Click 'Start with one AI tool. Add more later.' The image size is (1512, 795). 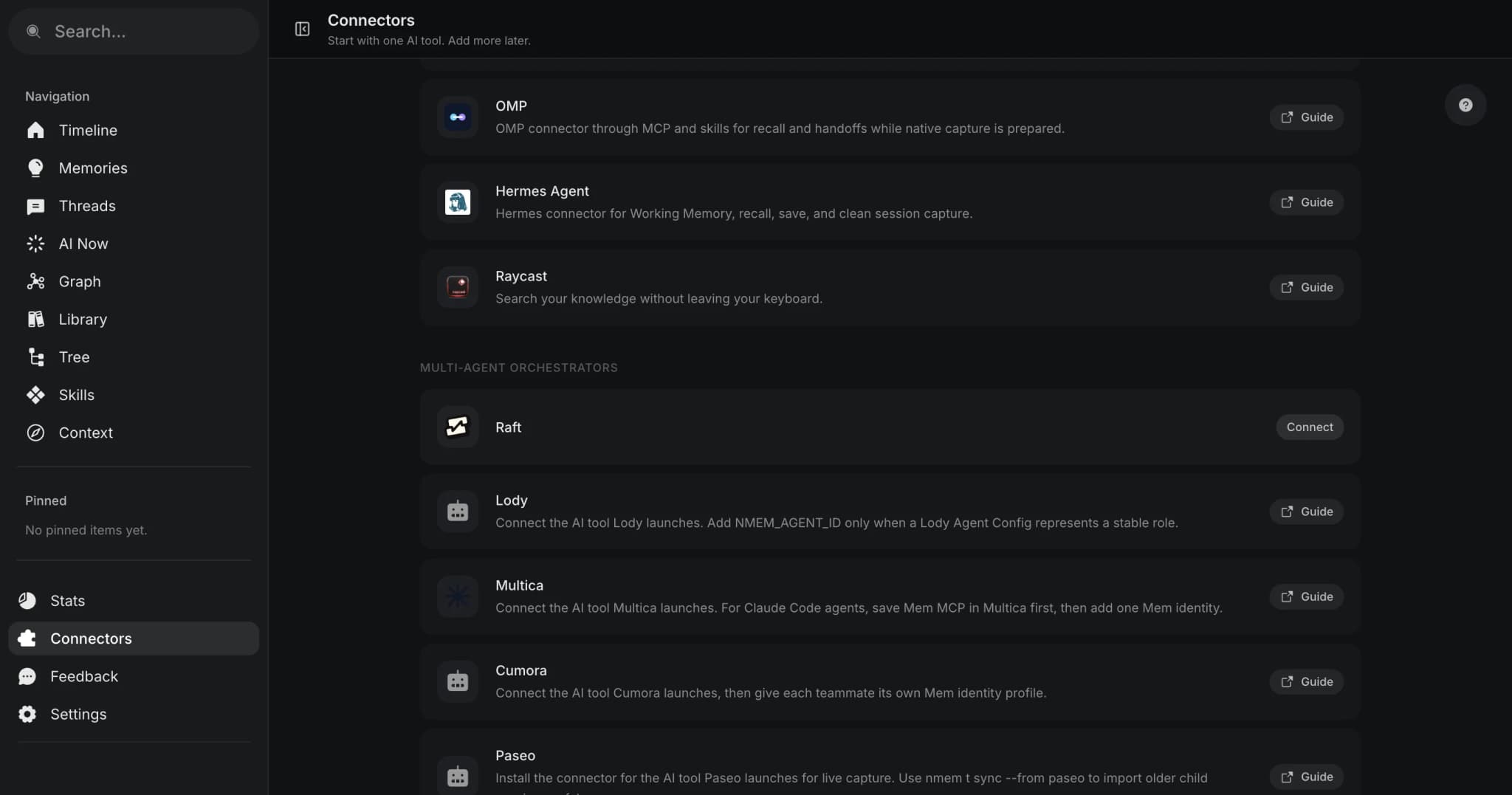pos(429,41)
